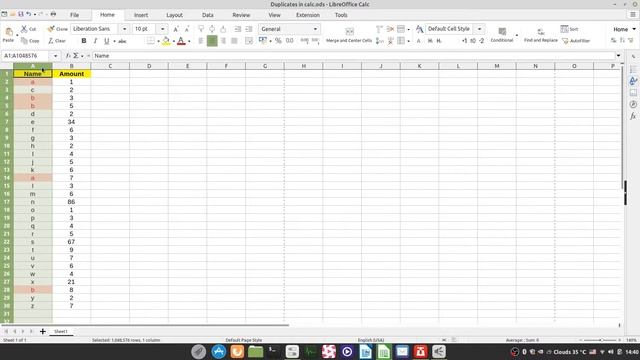The width and height of the screenshot is (640, 360).
Task: Open the Home dropdown at ribbon right
Action: point(624,29)
